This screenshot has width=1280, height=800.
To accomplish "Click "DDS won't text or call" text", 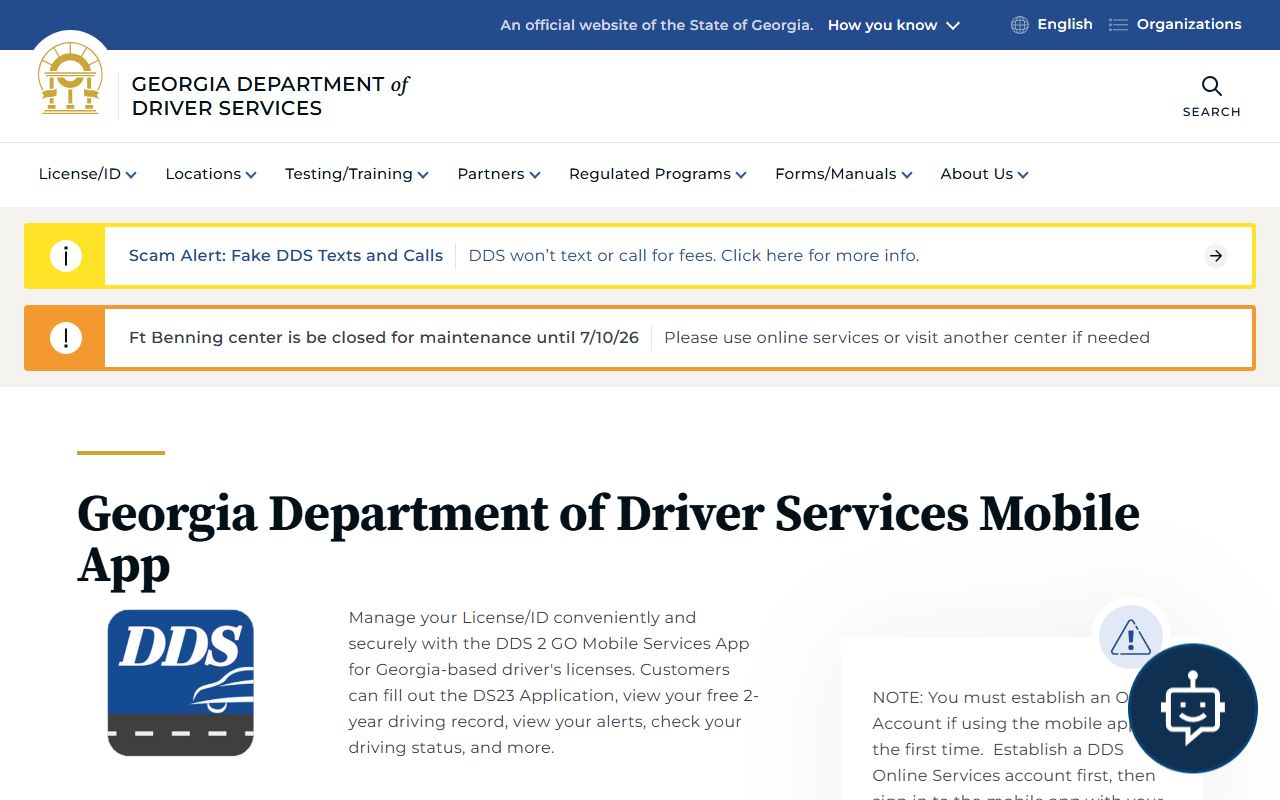I will click(x=694, y=256).
